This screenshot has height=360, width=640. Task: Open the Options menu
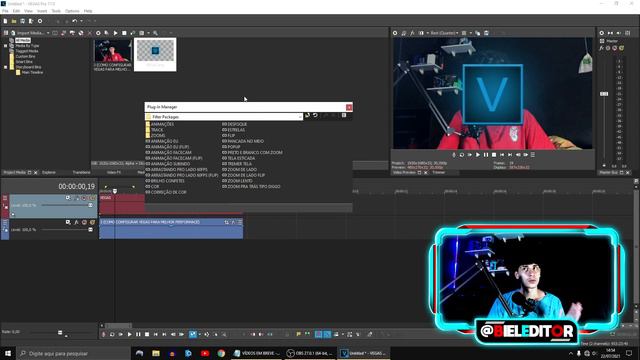click(72, 11)
